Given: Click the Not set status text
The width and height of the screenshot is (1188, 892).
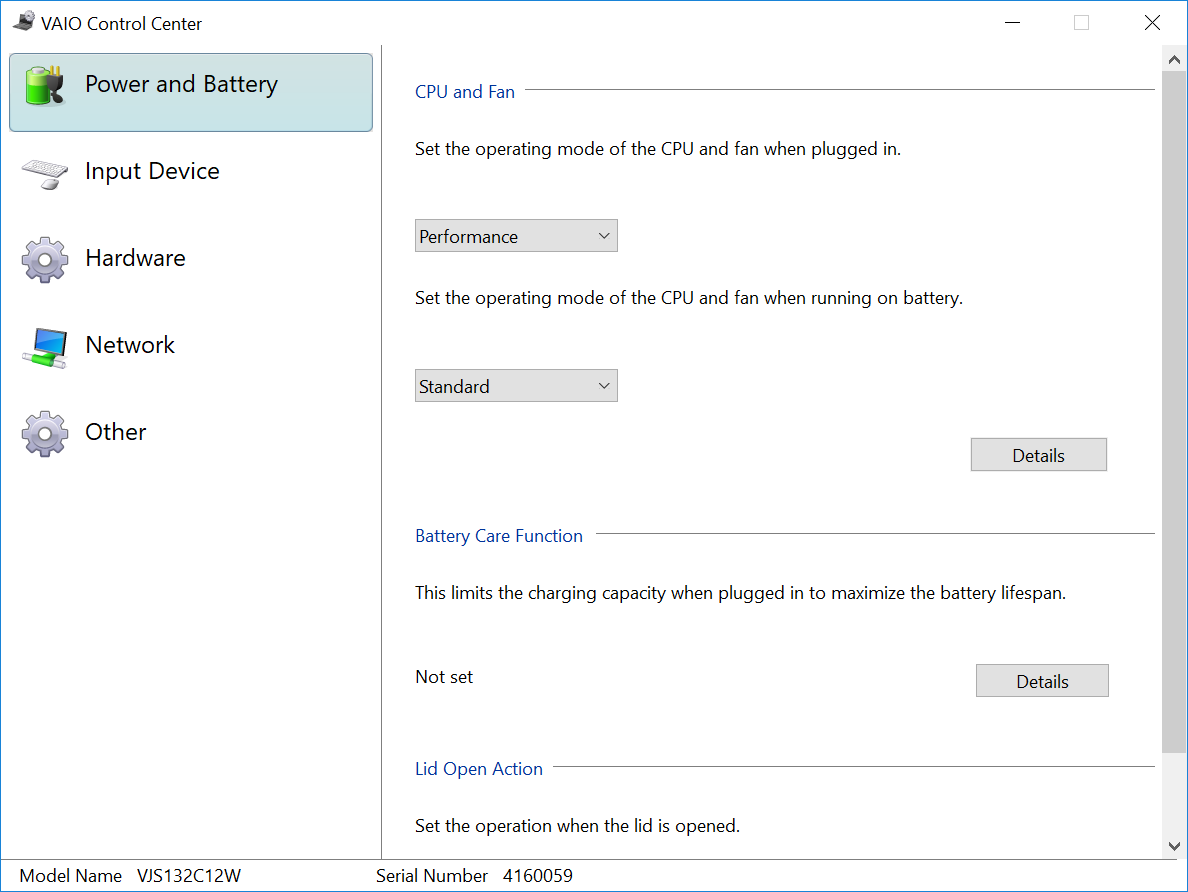Looking at the screenshot, I should [444, 677].
